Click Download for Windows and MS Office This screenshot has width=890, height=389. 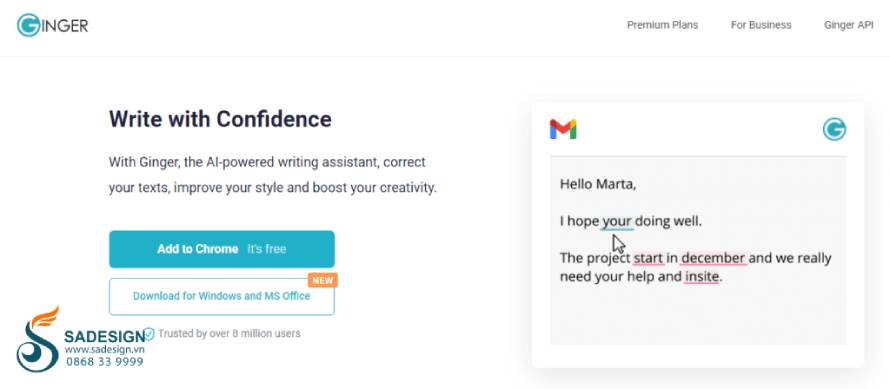(222, 296)
